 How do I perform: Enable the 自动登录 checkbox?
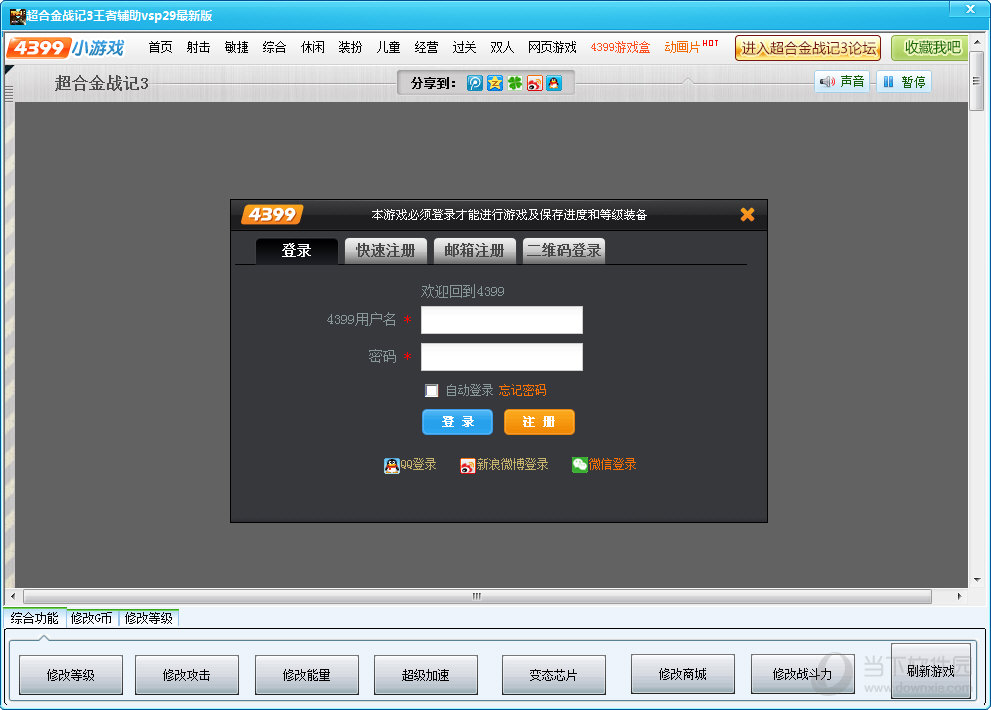(x=432, y=391)
